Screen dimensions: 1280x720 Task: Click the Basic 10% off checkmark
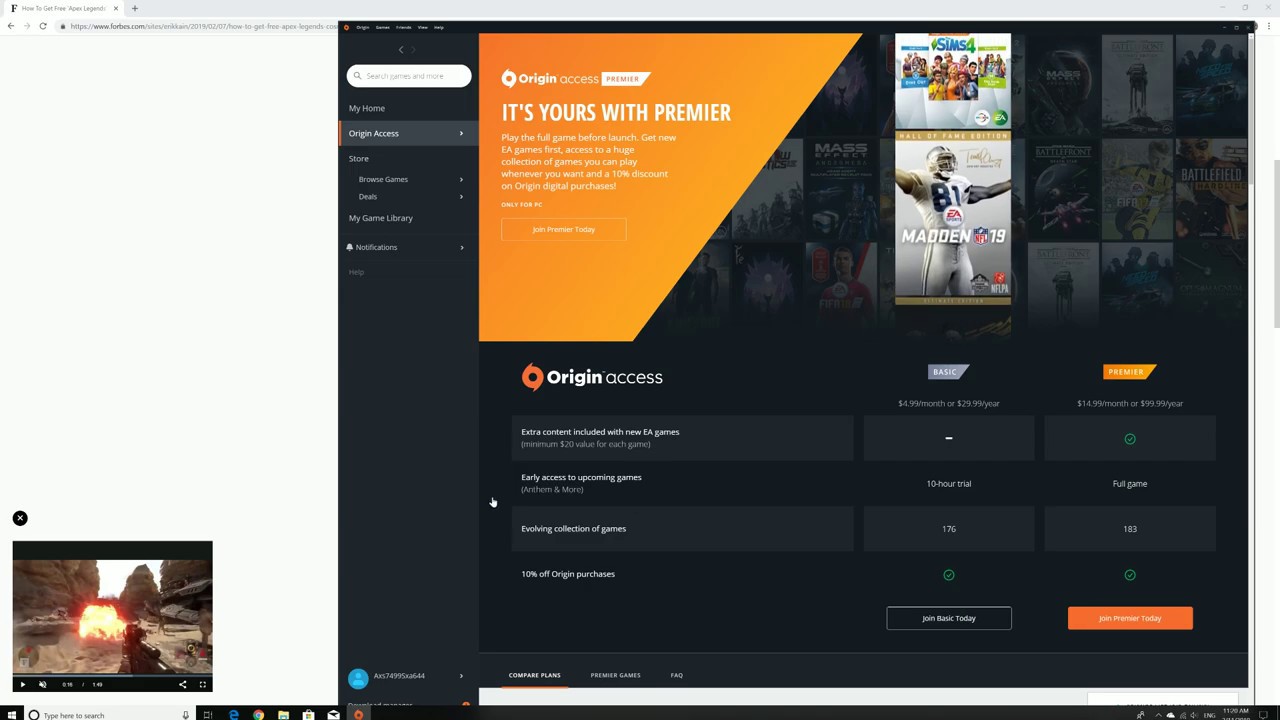click(949, 575)
